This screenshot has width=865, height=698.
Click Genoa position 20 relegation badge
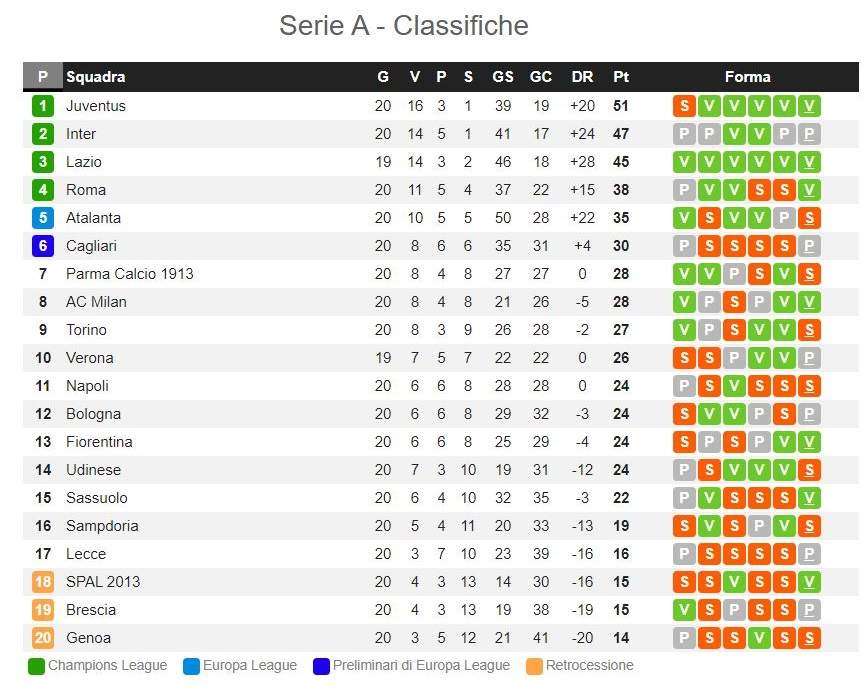[43, 638]
